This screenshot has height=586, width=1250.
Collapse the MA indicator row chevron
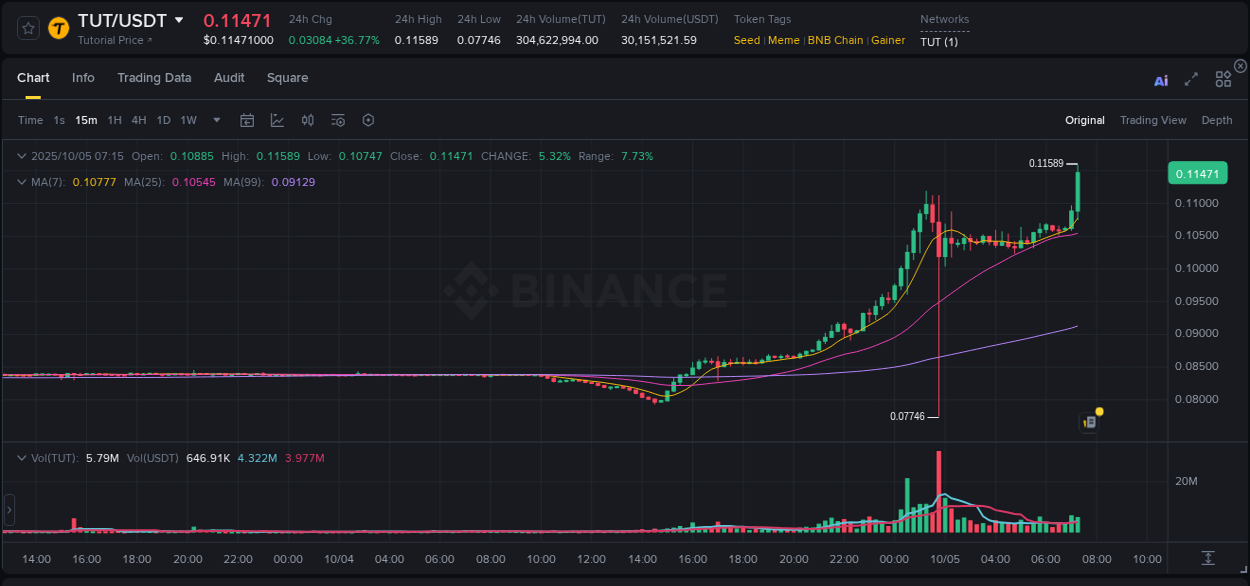coord(21,182)
